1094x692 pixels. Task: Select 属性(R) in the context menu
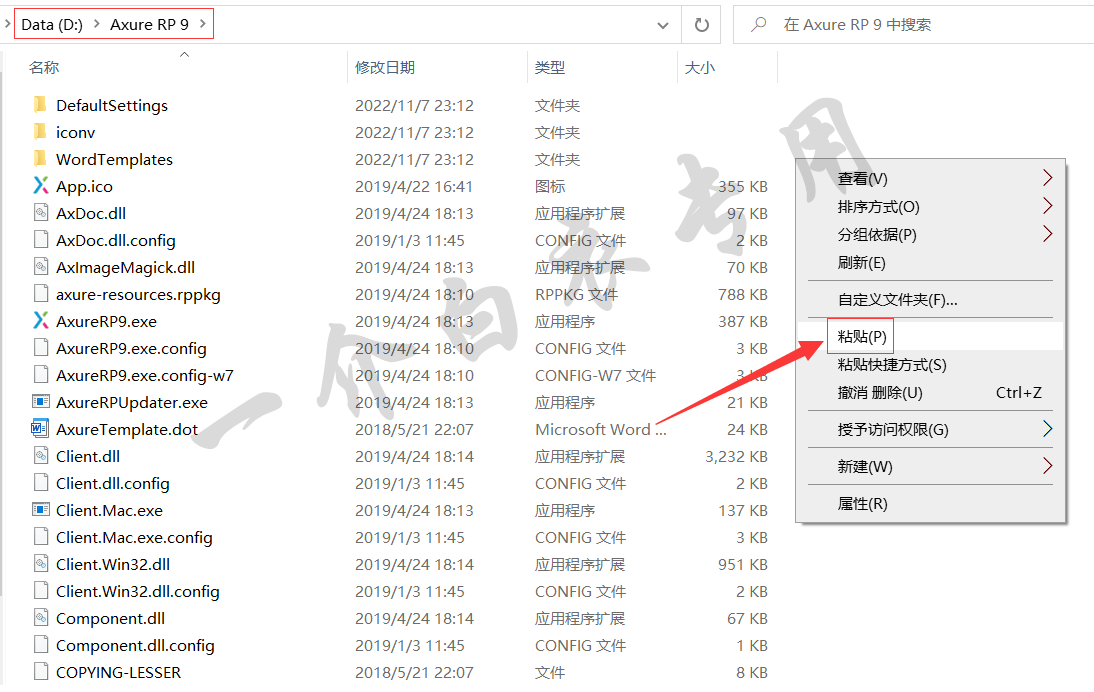pyautogui.click(x=862, y=504)
